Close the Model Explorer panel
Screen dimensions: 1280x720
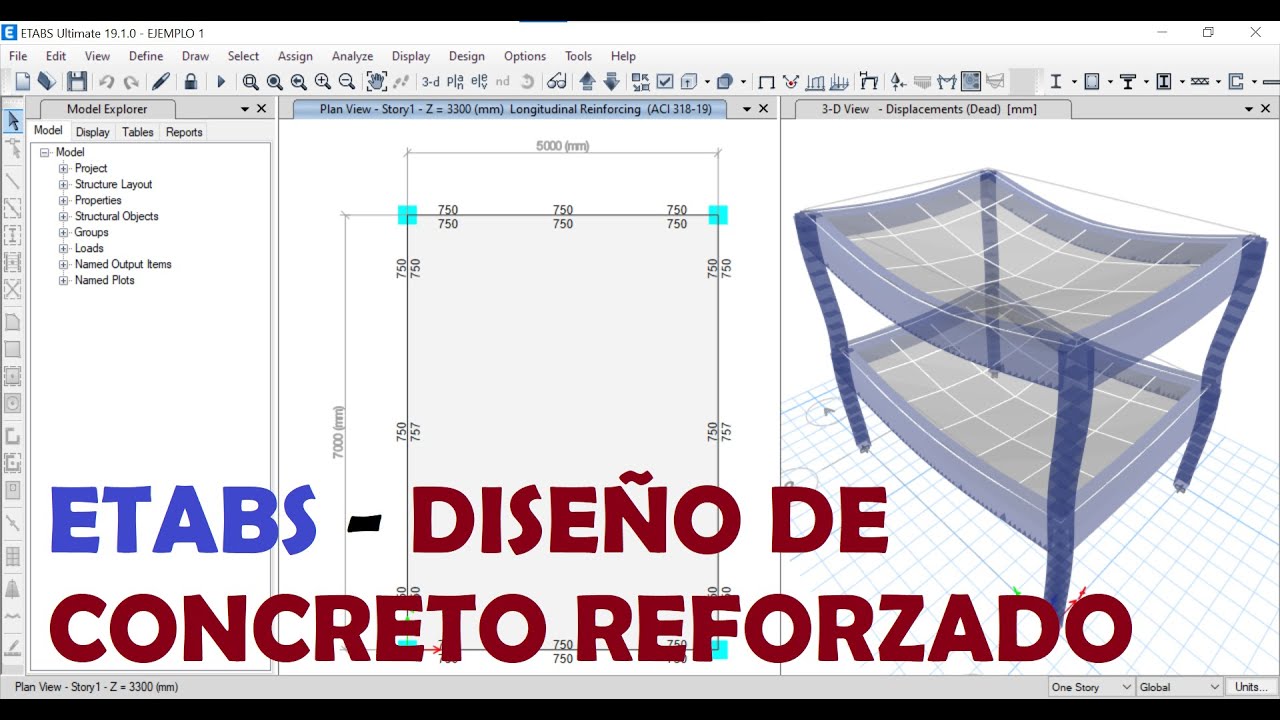coord(262,109)
